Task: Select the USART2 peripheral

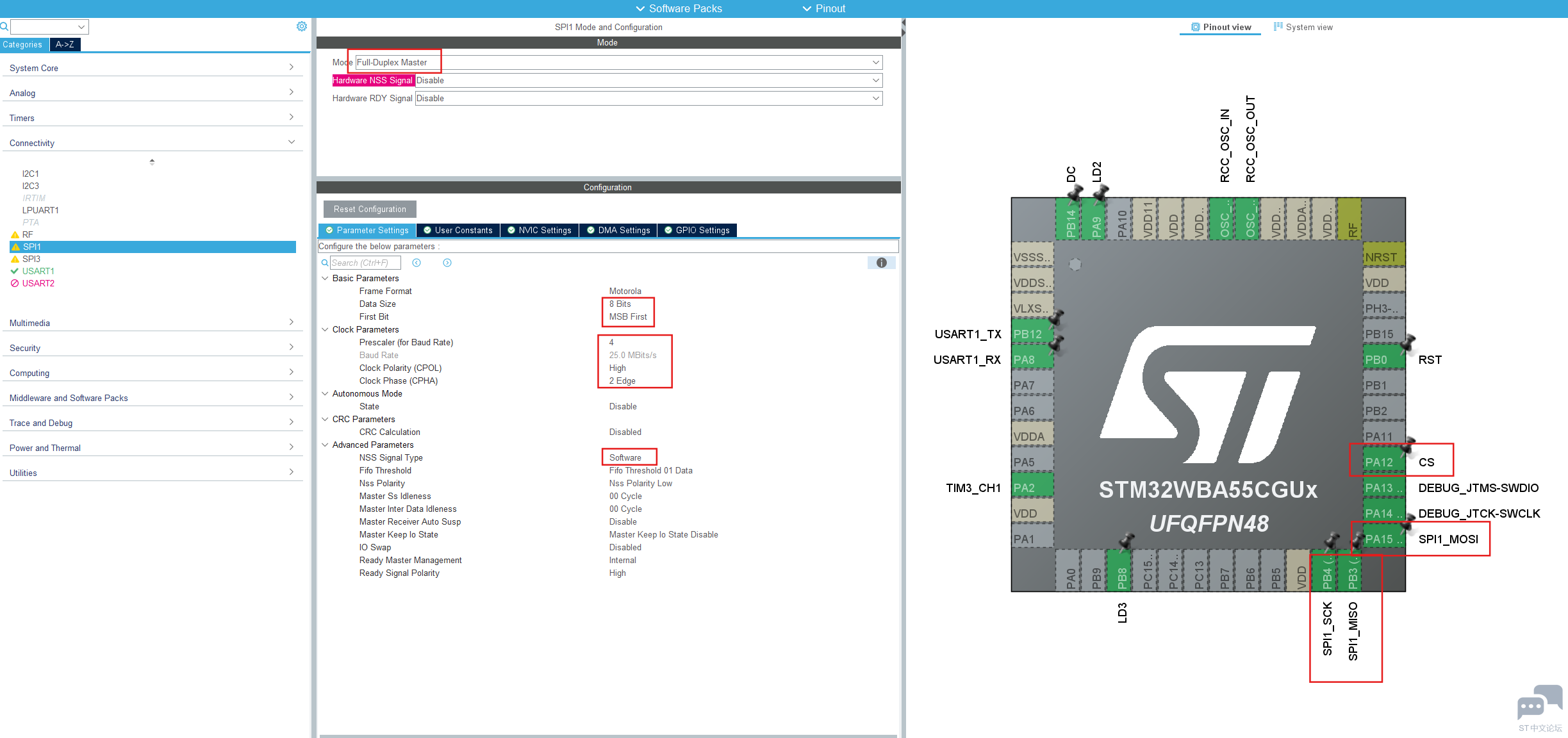Action: (x=38, y=283)
